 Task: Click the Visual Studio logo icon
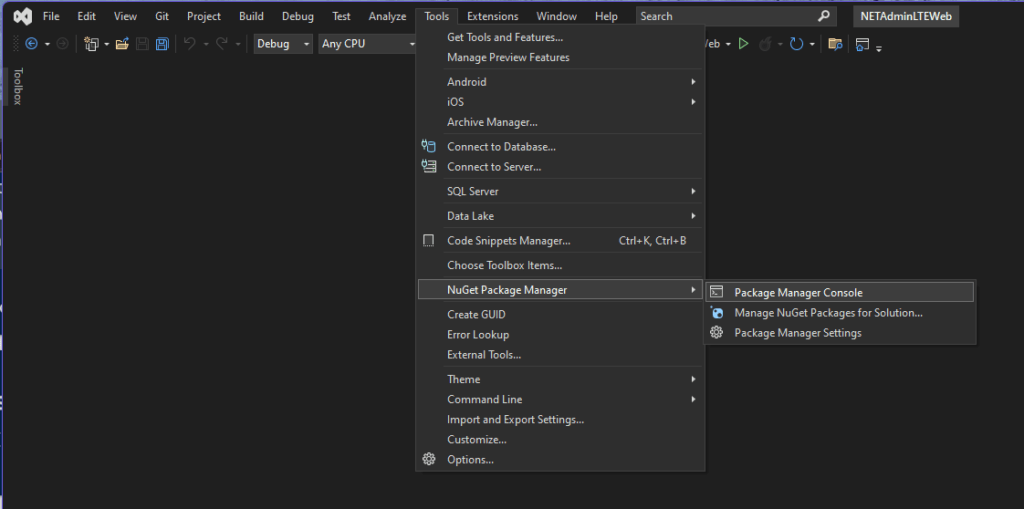[23, 16]
